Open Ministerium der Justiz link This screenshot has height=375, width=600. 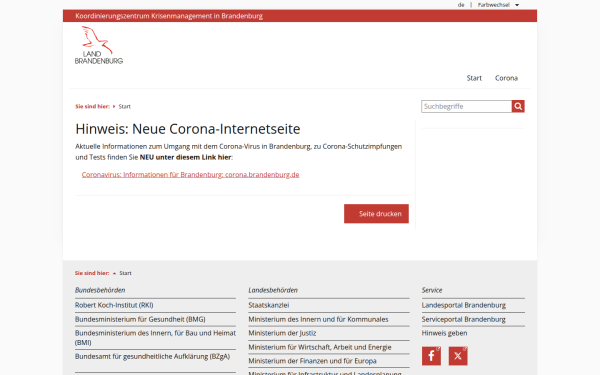(282, 333)
